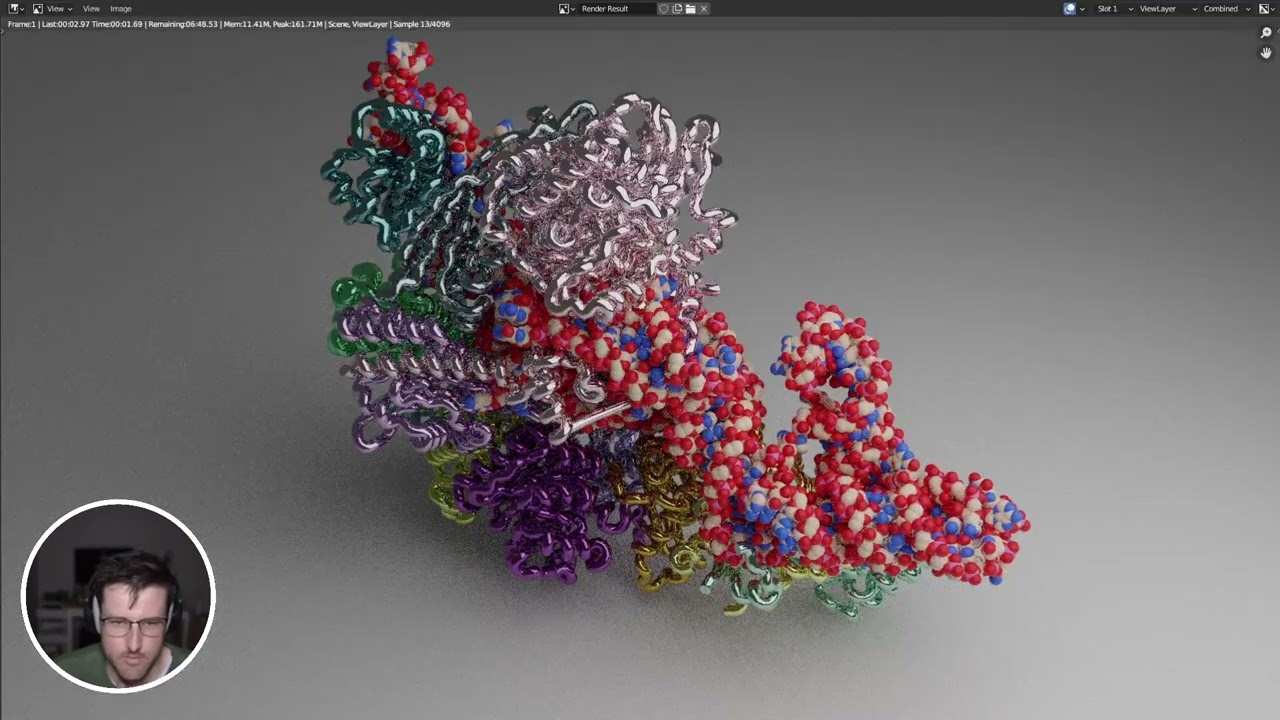
Task: Open the ViewLayer dropdown
Action: pyautogui.click(x=1167, y=8)
